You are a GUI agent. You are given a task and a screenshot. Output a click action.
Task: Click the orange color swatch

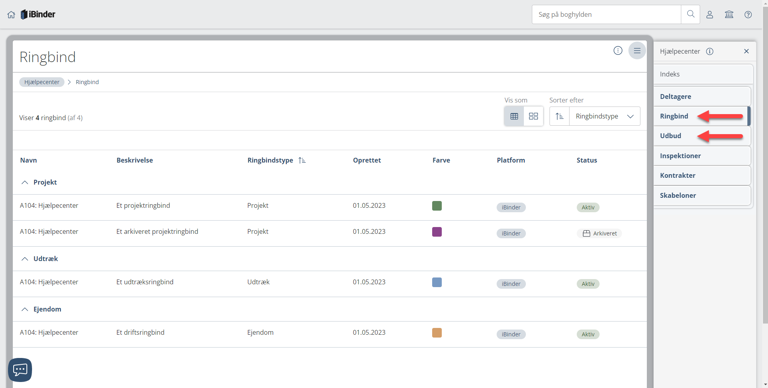point(437,333)
